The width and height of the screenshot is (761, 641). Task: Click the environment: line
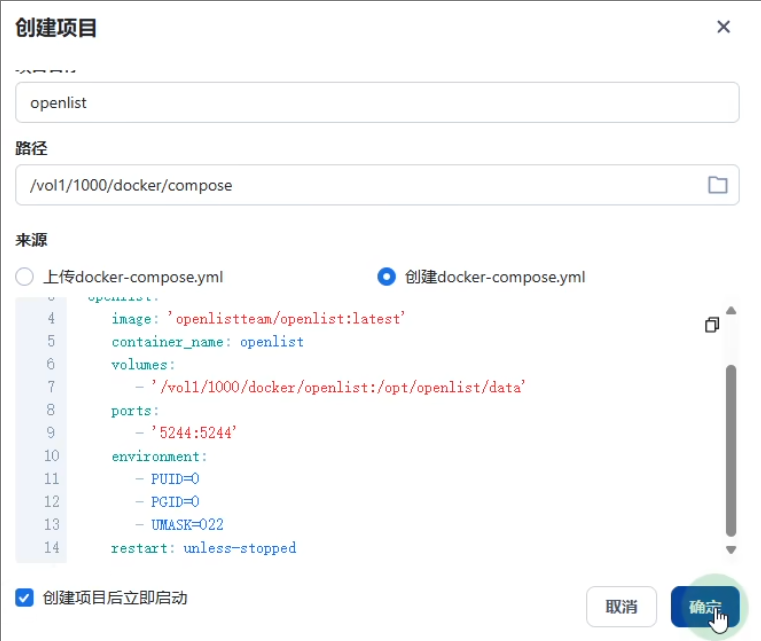(159, 456)
